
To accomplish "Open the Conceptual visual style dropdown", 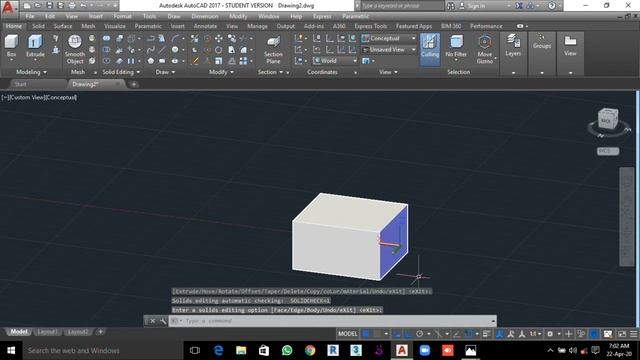I will [389, 38].
